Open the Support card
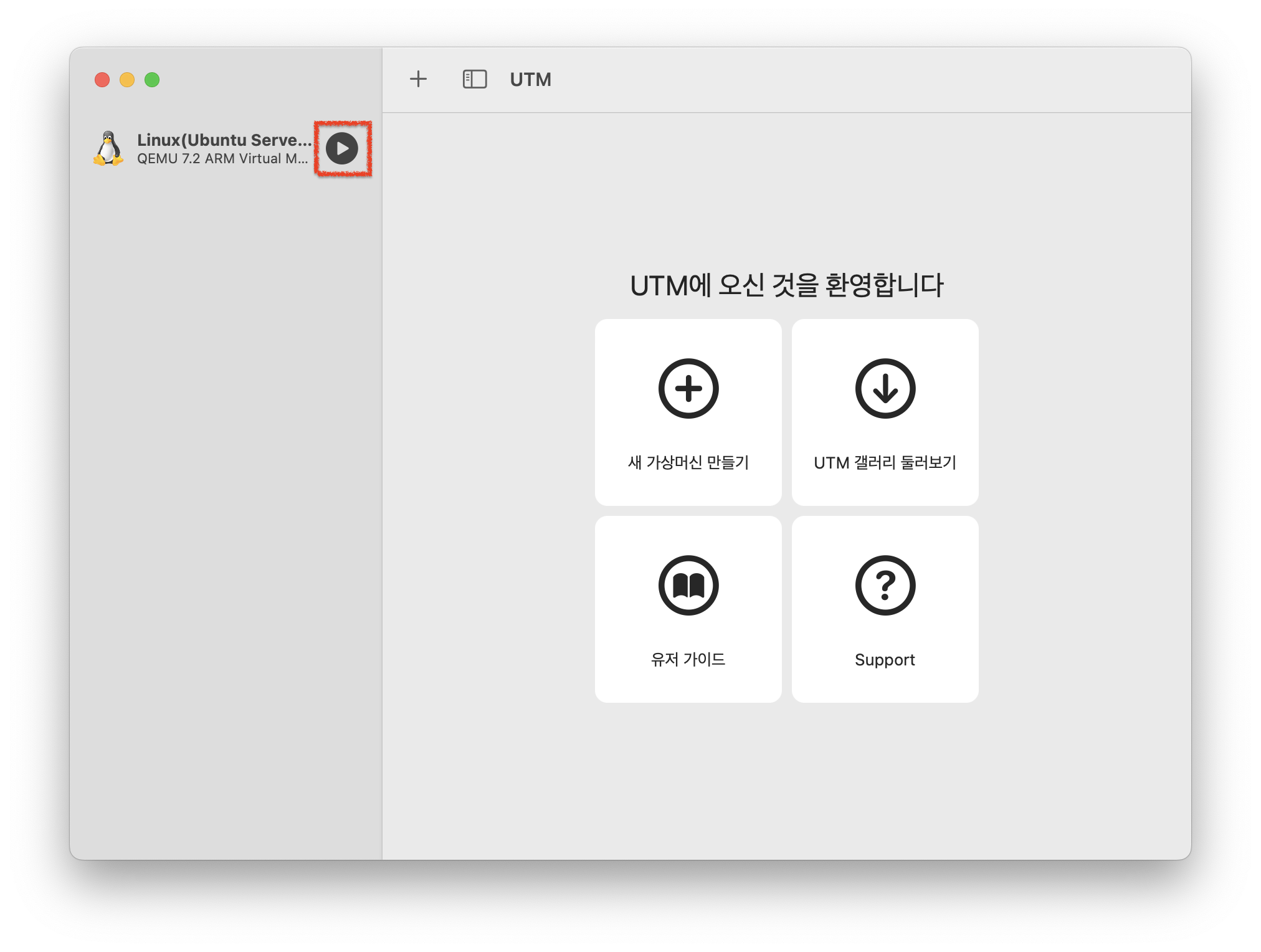The image size is (1261, 952). coord(885,609)
